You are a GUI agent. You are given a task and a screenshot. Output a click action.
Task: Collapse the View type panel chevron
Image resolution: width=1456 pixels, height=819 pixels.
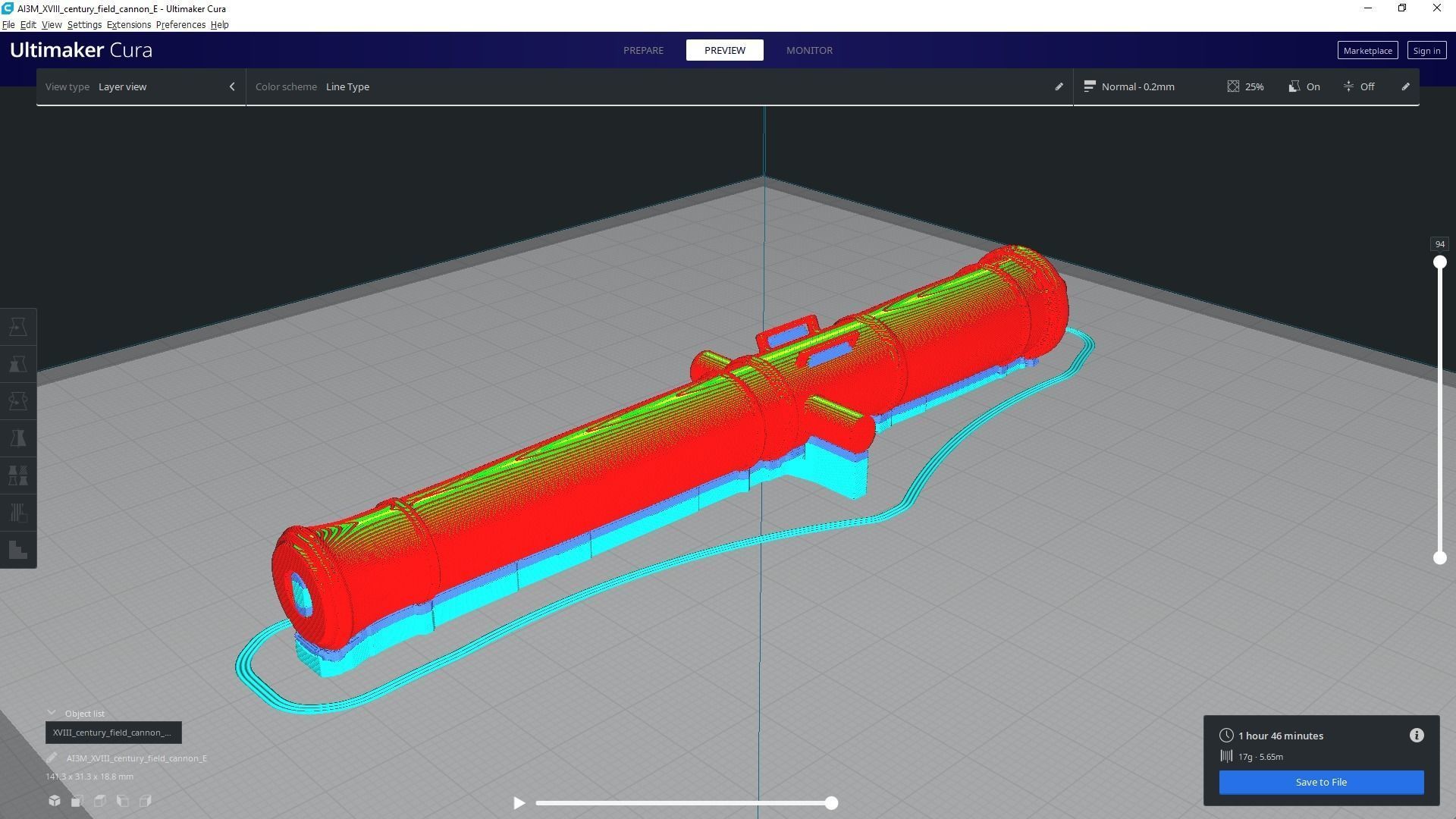tap(232, 86)
